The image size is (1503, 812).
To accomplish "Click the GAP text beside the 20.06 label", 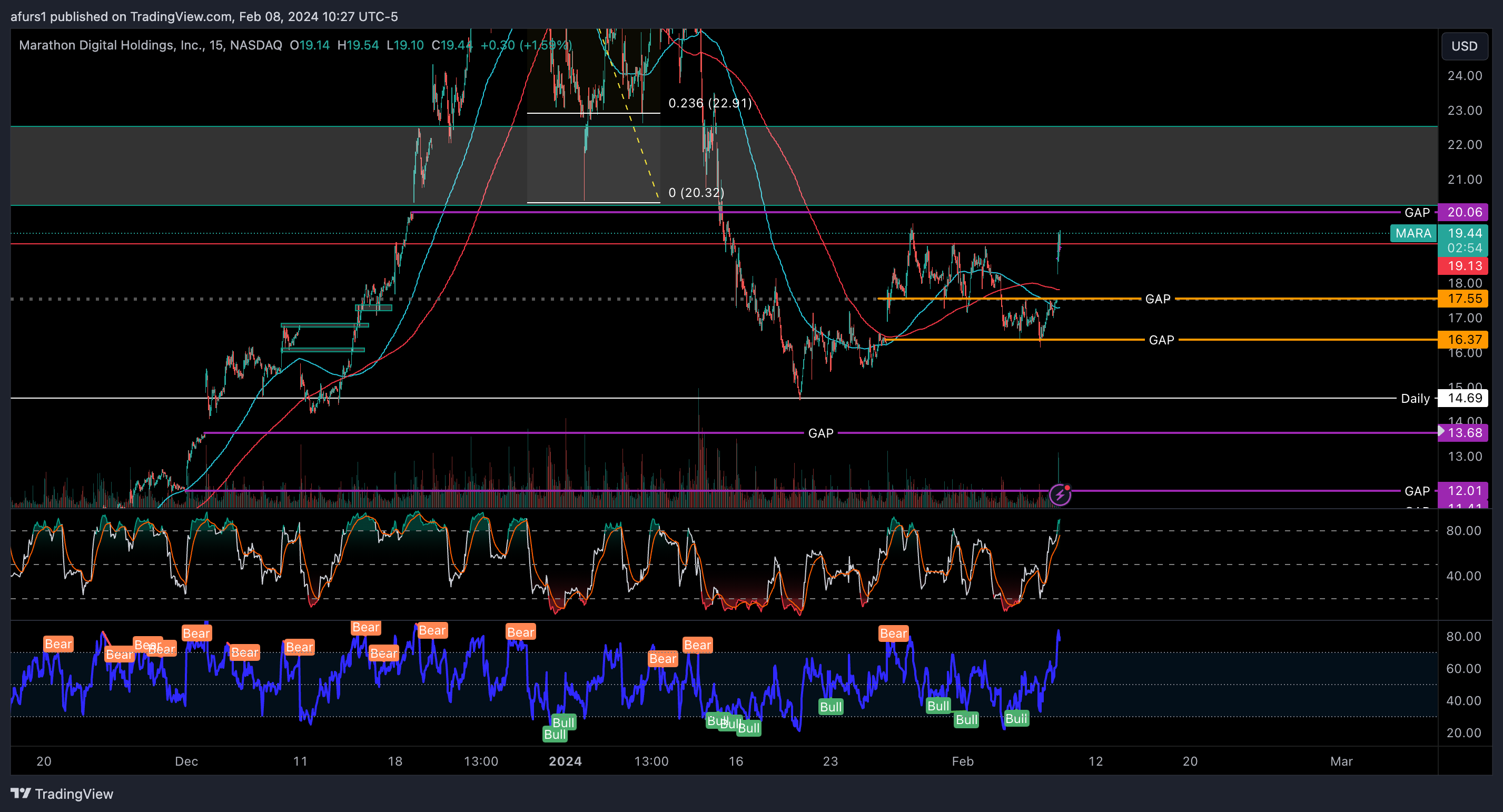I will click(1417, 212).
